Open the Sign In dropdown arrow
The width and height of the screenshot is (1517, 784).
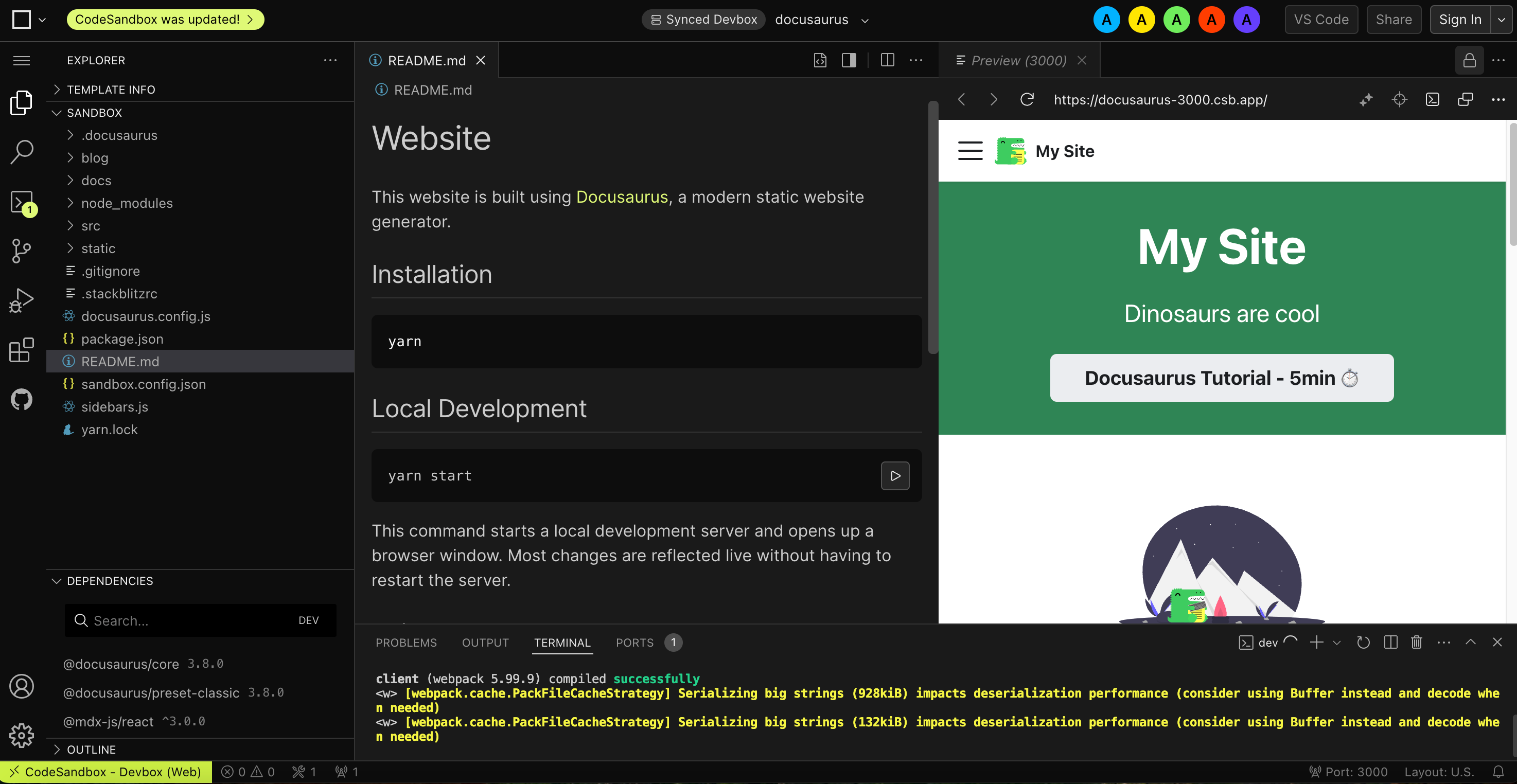pos(1501,20)
